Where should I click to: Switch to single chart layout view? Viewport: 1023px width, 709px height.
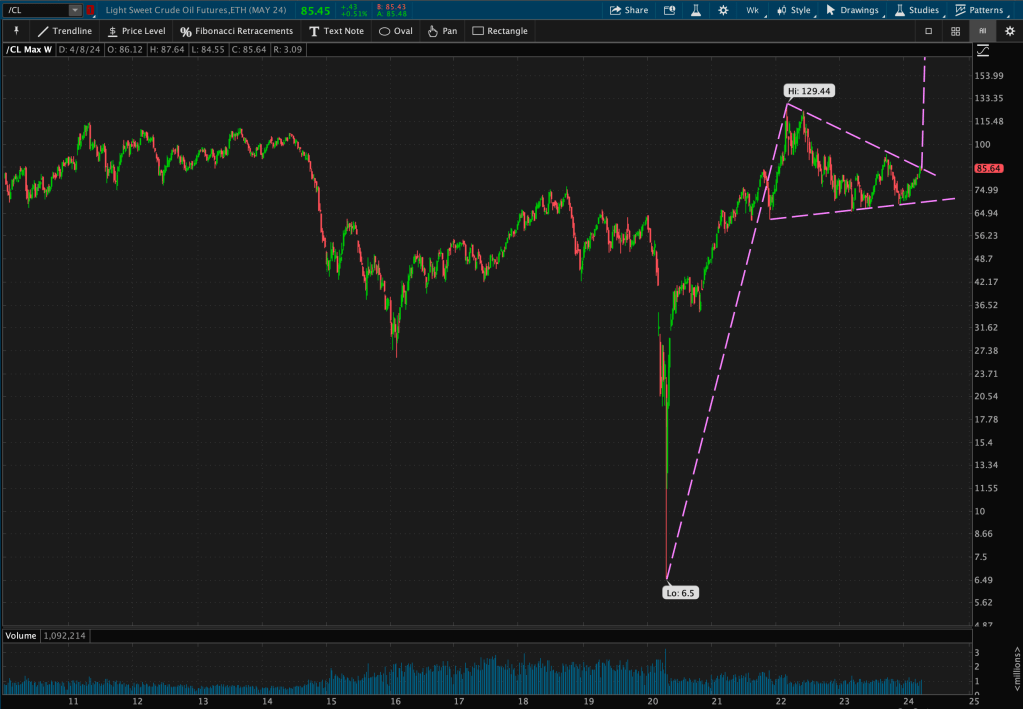point(928,31)
